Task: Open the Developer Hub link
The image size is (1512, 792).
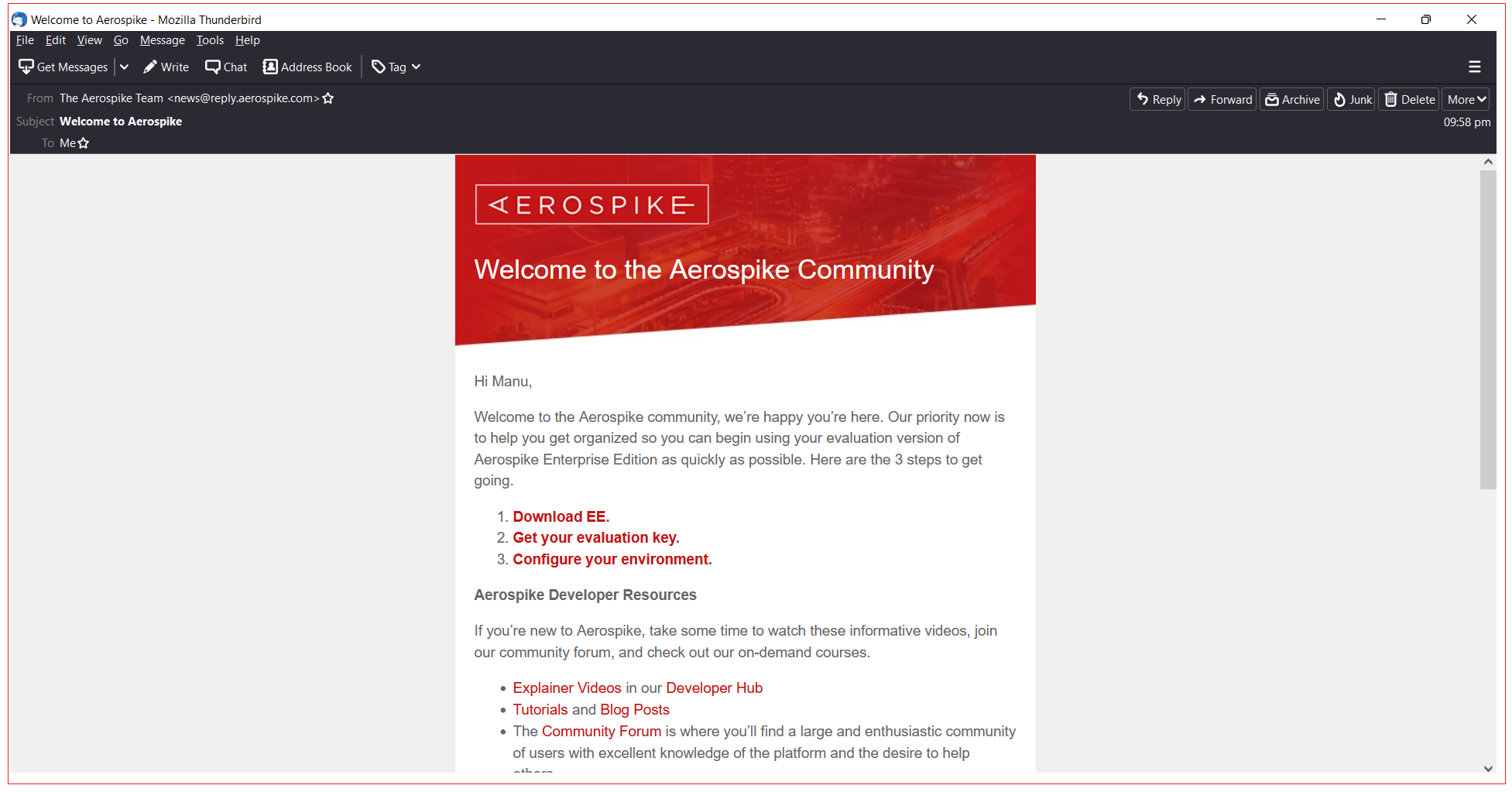Action: click(714, 687)
